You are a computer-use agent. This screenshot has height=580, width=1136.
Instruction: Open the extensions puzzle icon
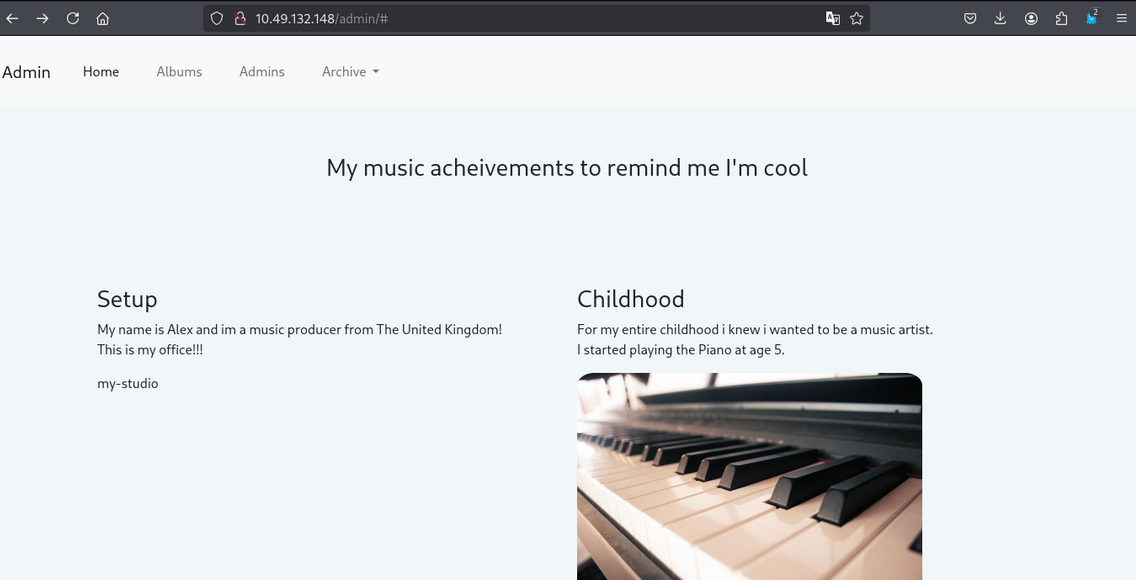1061,18
